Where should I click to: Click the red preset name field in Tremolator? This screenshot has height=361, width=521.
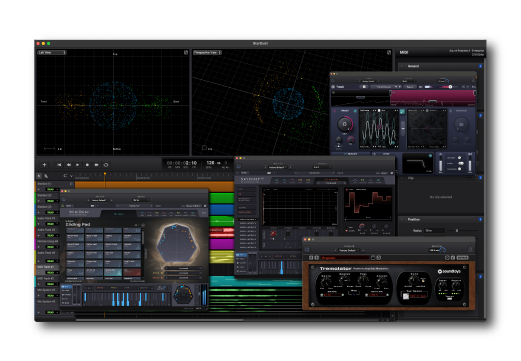tap(345, 258)
